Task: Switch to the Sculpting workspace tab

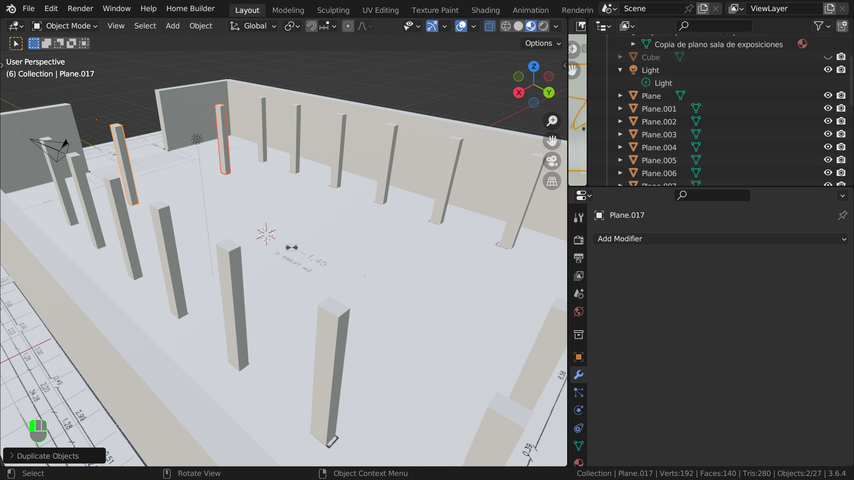Action: (x=333, y=10)
